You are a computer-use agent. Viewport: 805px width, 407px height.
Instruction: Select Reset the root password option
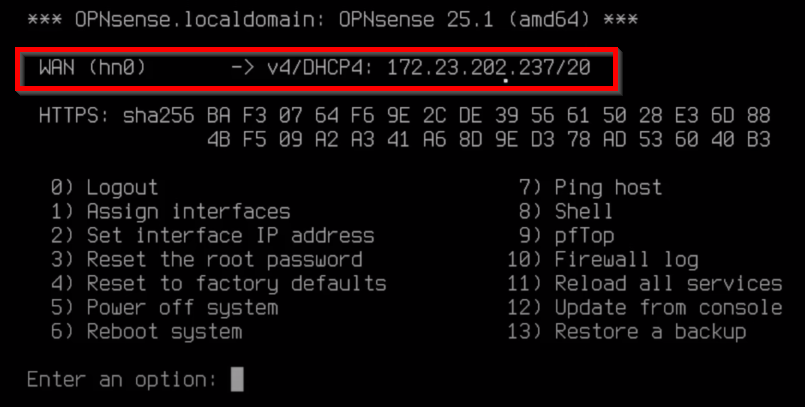point(206,260)
